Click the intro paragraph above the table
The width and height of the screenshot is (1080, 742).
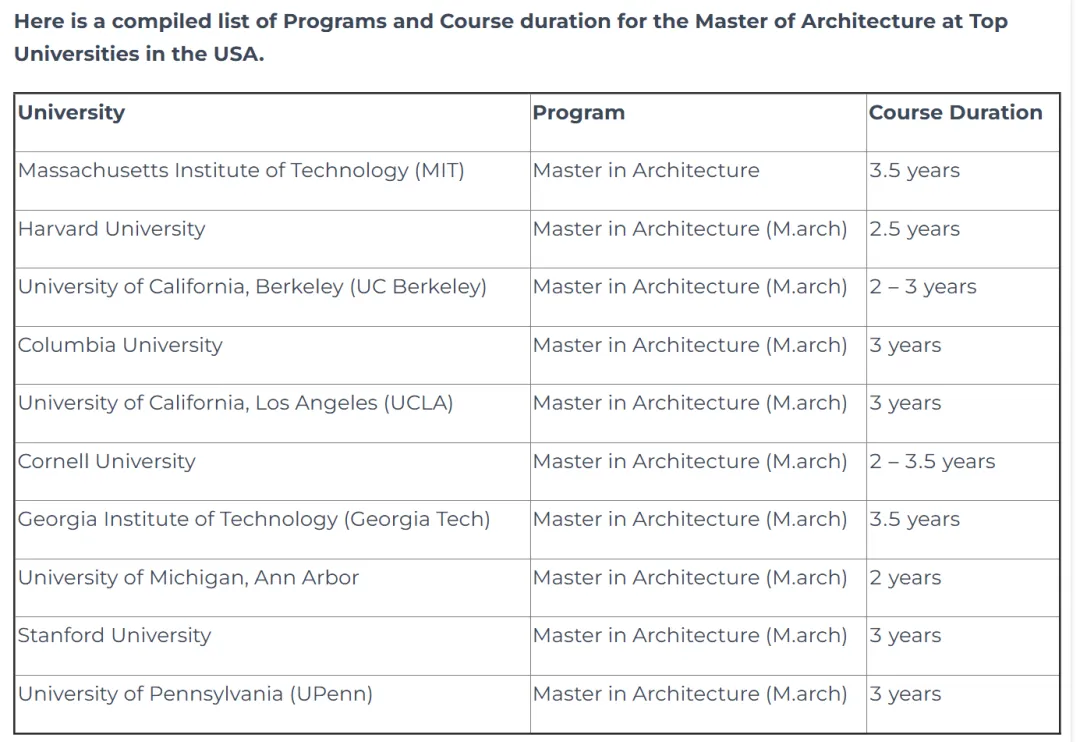(510, 37)
